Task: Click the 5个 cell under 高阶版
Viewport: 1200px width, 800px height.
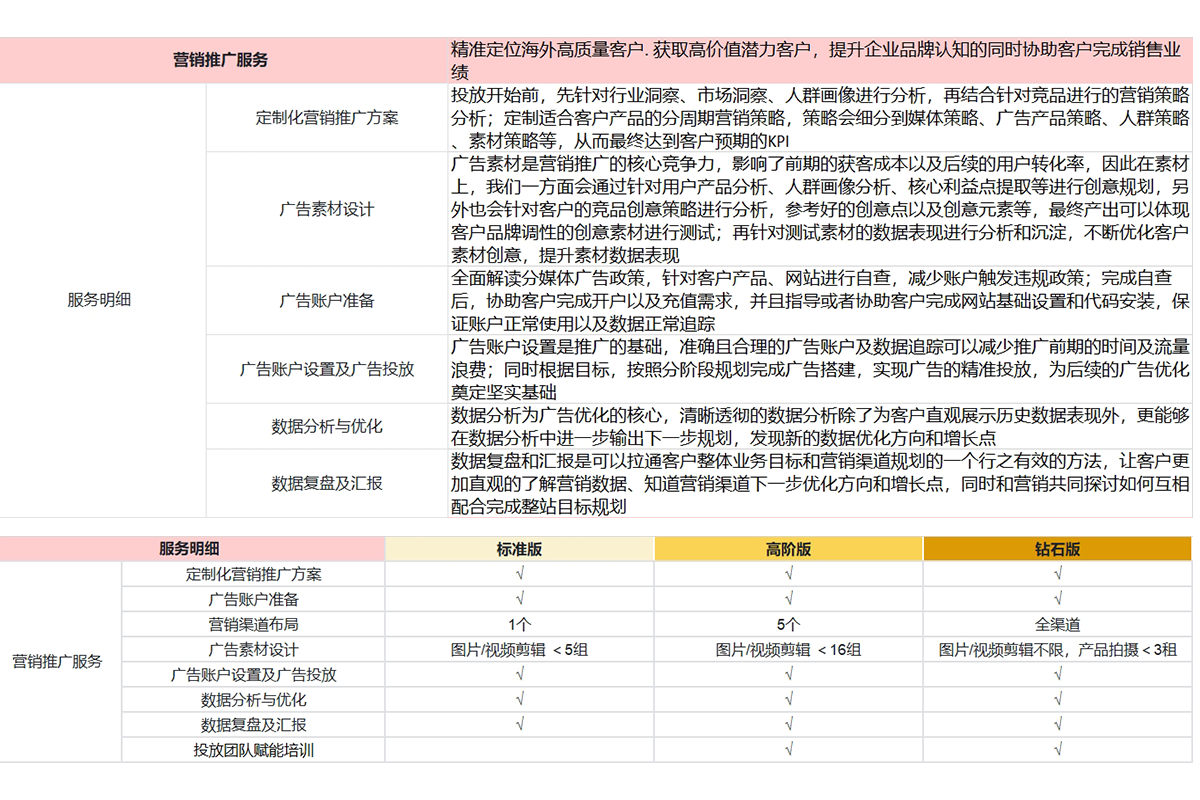Action: (787, 624)
